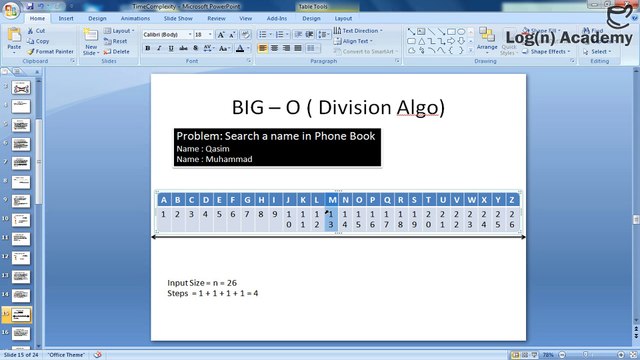Viewport: 640px width, 360px height.
Task: Insert a rectangle shape from gallery
Action: (x=451, y=31)
